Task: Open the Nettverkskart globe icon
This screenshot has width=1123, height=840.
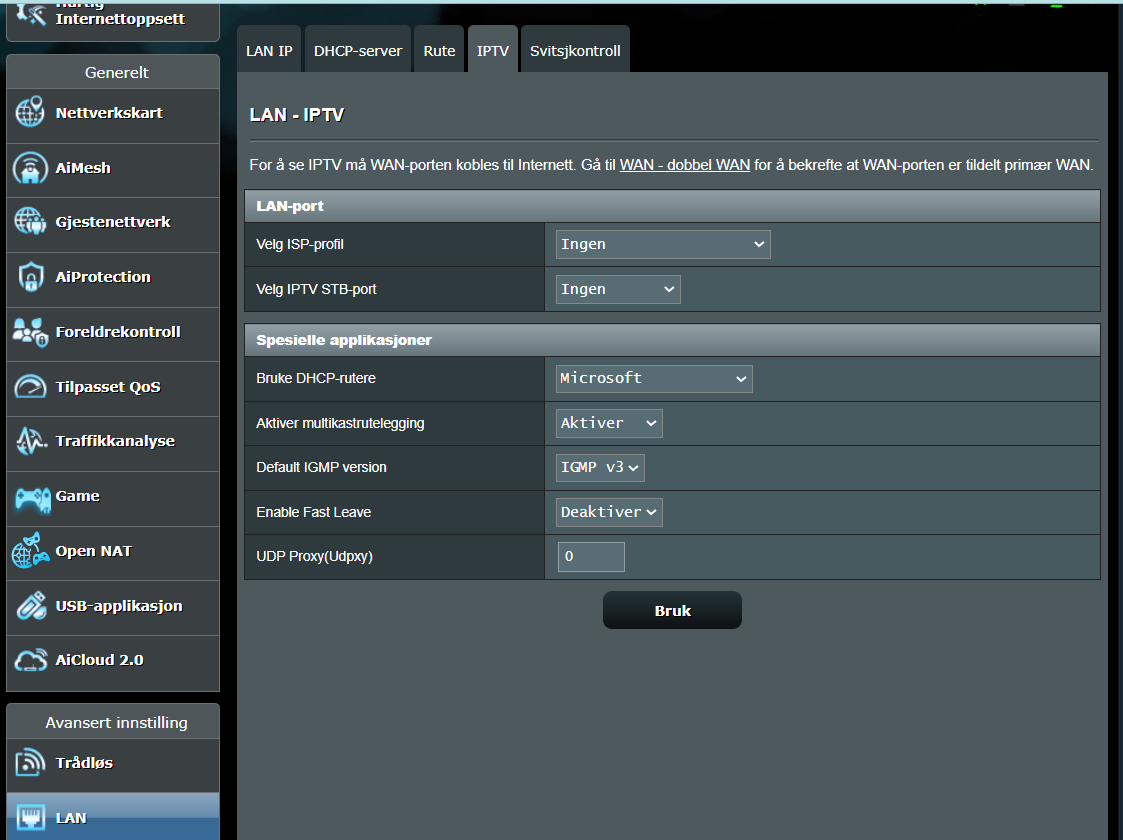Action: [x=30, y=112]
